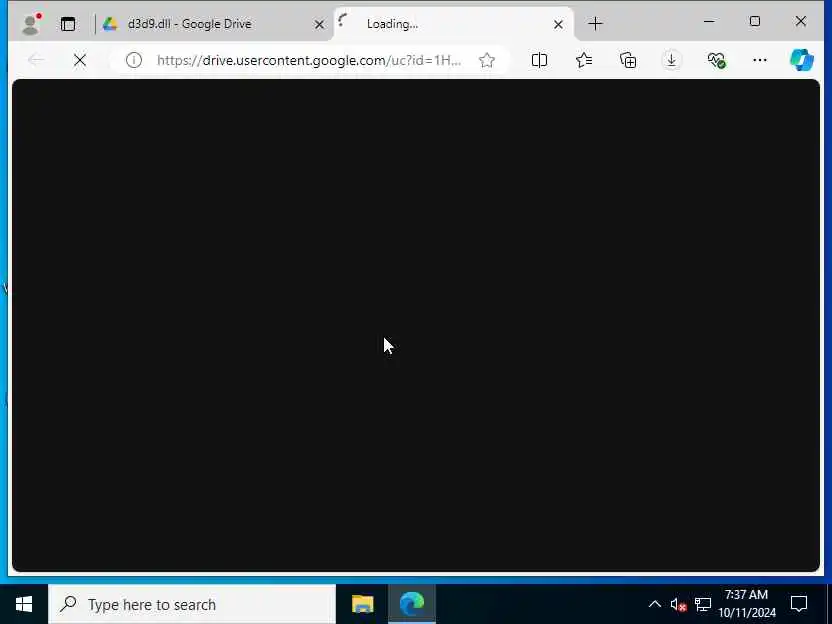Stop loading the page

point(80,60)
